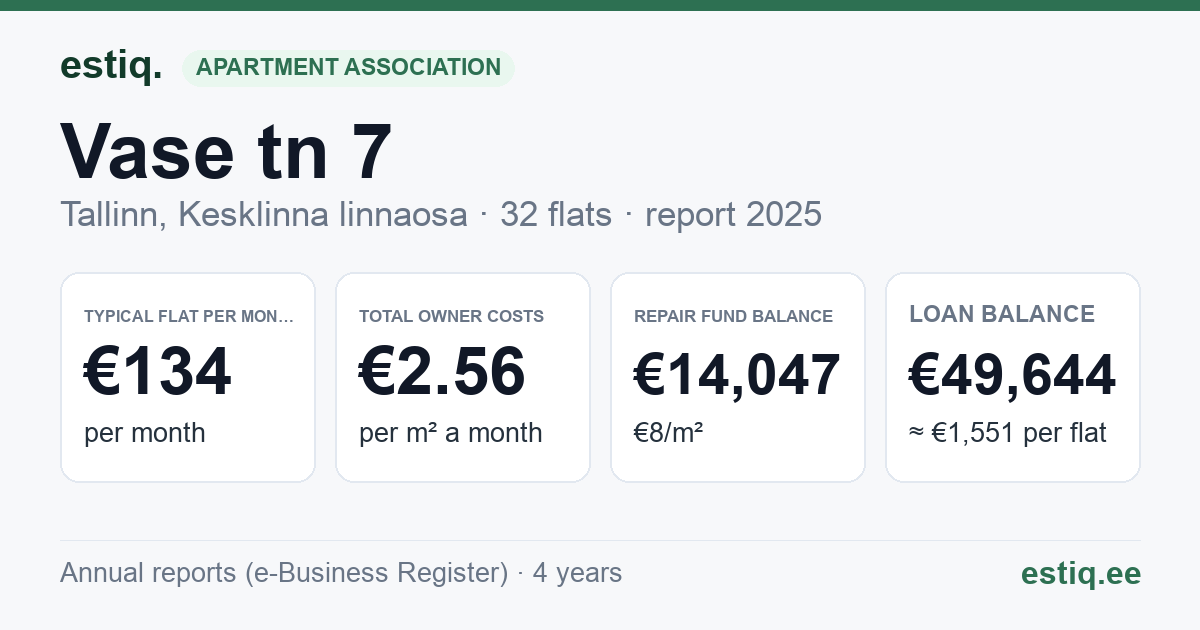Click the '≈ €1,551 per flat' caption

click(1008, 433)
